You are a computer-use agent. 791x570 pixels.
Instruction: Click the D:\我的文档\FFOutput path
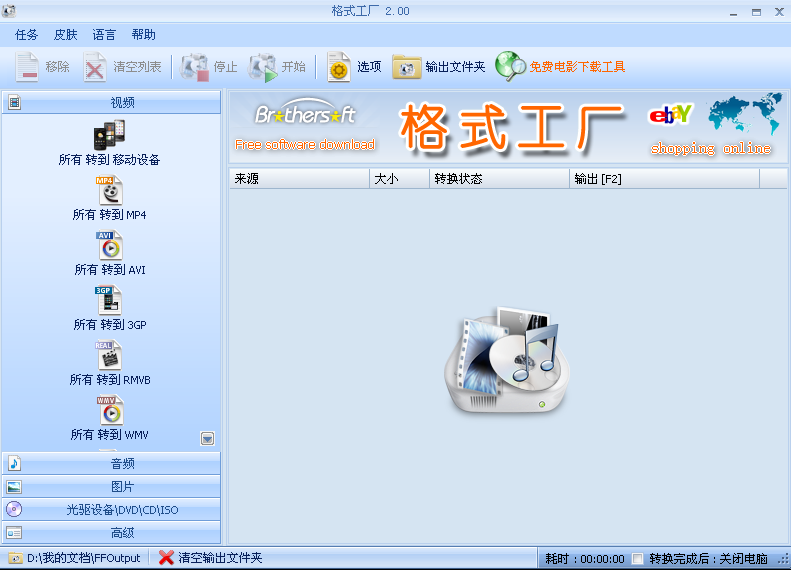tap(84, 558)
